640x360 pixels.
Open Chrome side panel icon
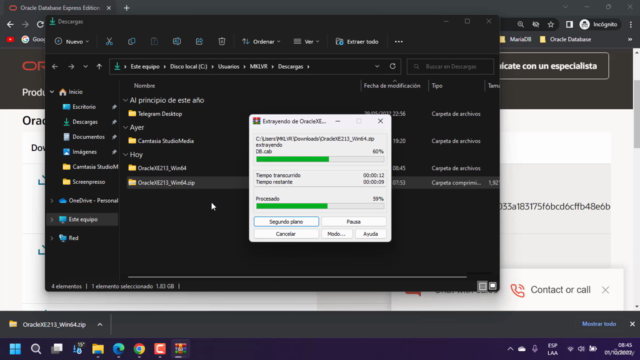(569, 24)
